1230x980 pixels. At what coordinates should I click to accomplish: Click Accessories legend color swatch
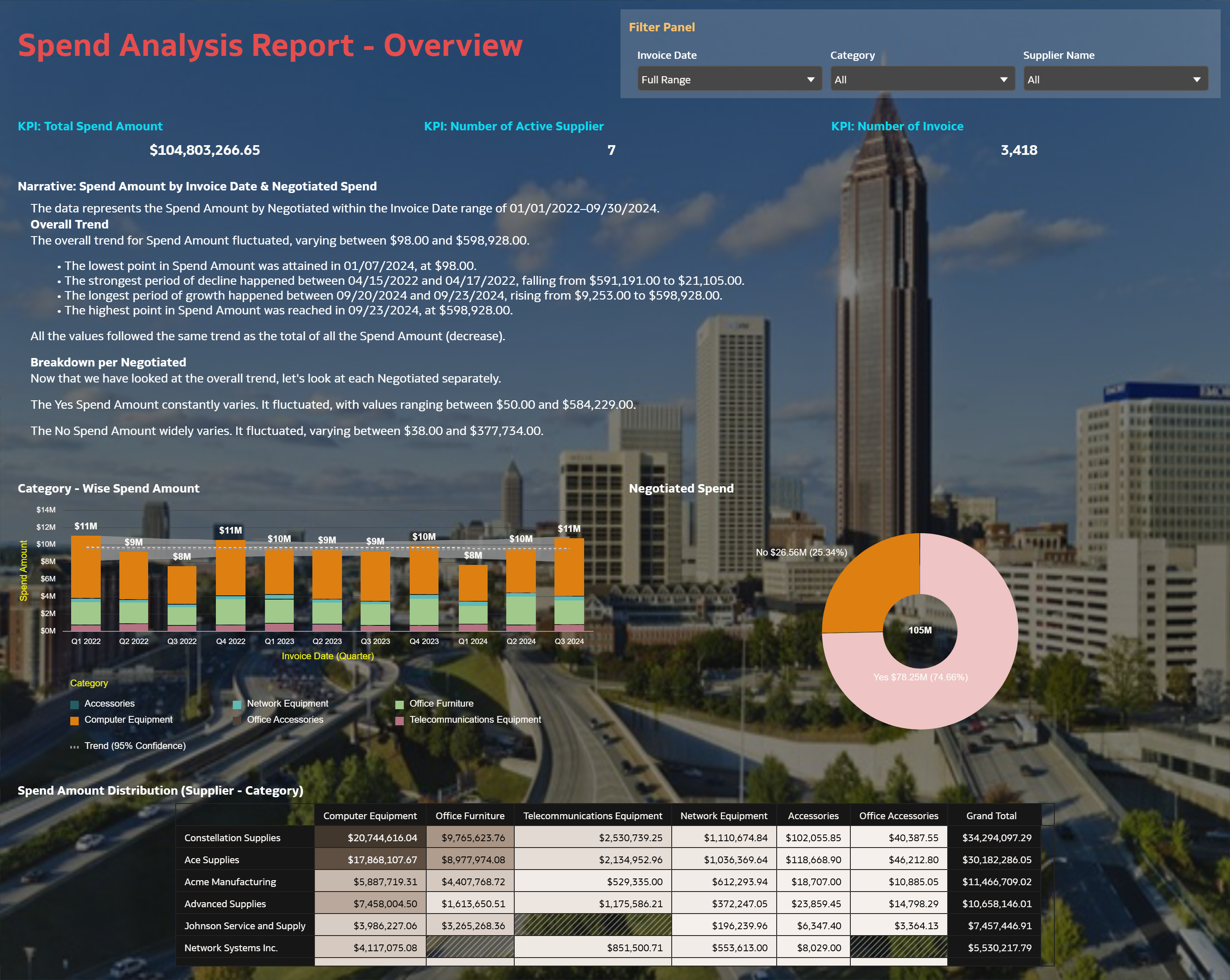pyautogui.click(x=74, y=705)
